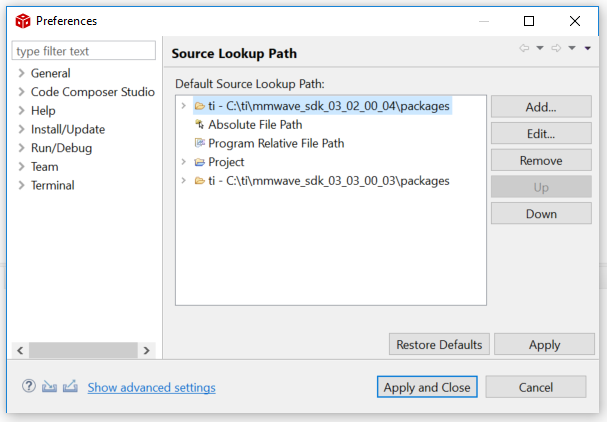
Task: Open the back history dropdown arrow
Action: point(540,49)
